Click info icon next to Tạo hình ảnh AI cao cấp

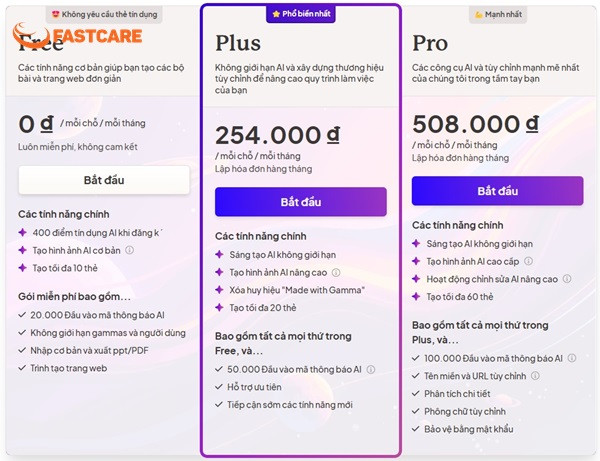528,261
